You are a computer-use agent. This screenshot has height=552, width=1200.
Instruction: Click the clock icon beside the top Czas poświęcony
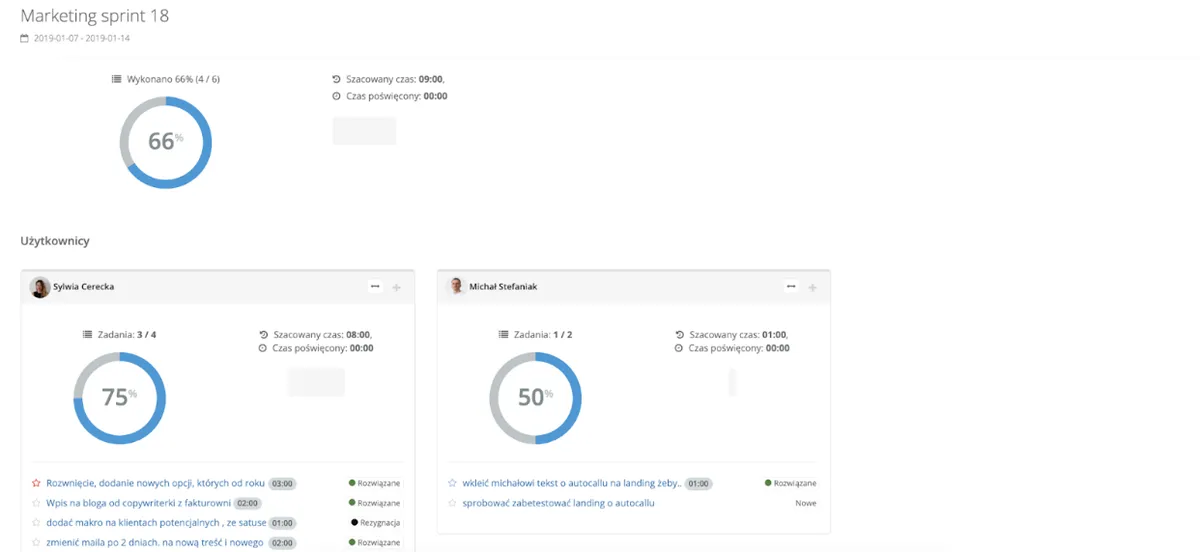(336, 96)
